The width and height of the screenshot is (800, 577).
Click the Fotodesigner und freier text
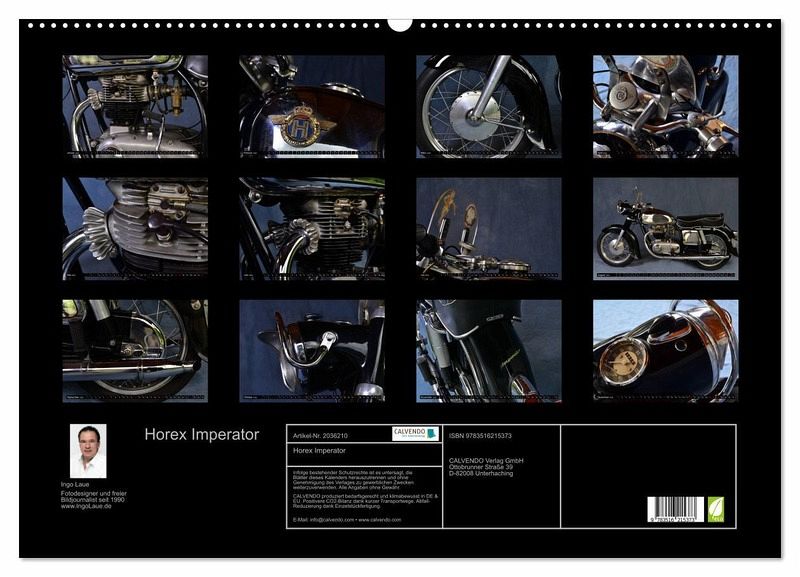[94, 494]
